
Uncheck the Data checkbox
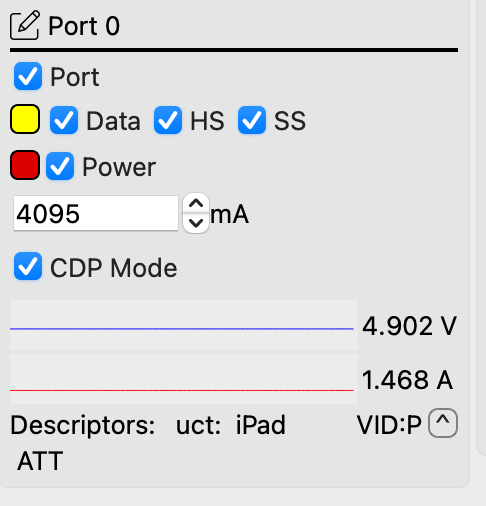click(64, 120)
